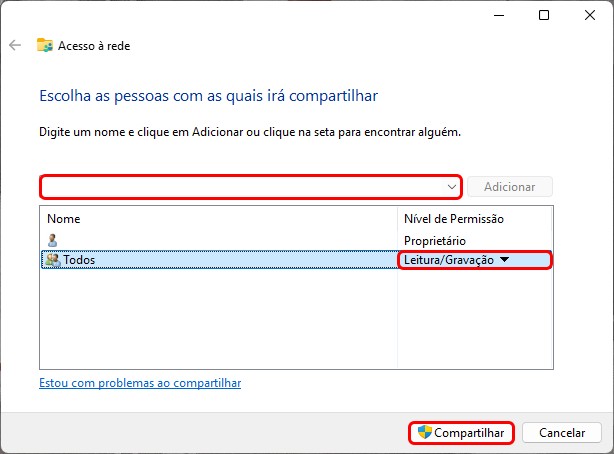
Task: Sort by the Nome column header
Action: click(x=64, y=218)
